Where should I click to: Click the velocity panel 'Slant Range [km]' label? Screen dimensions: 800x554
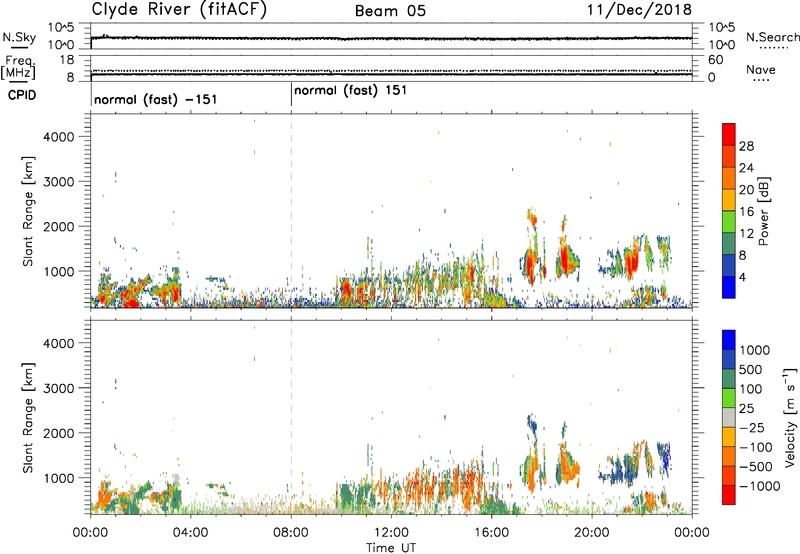[x=28, y=418]
